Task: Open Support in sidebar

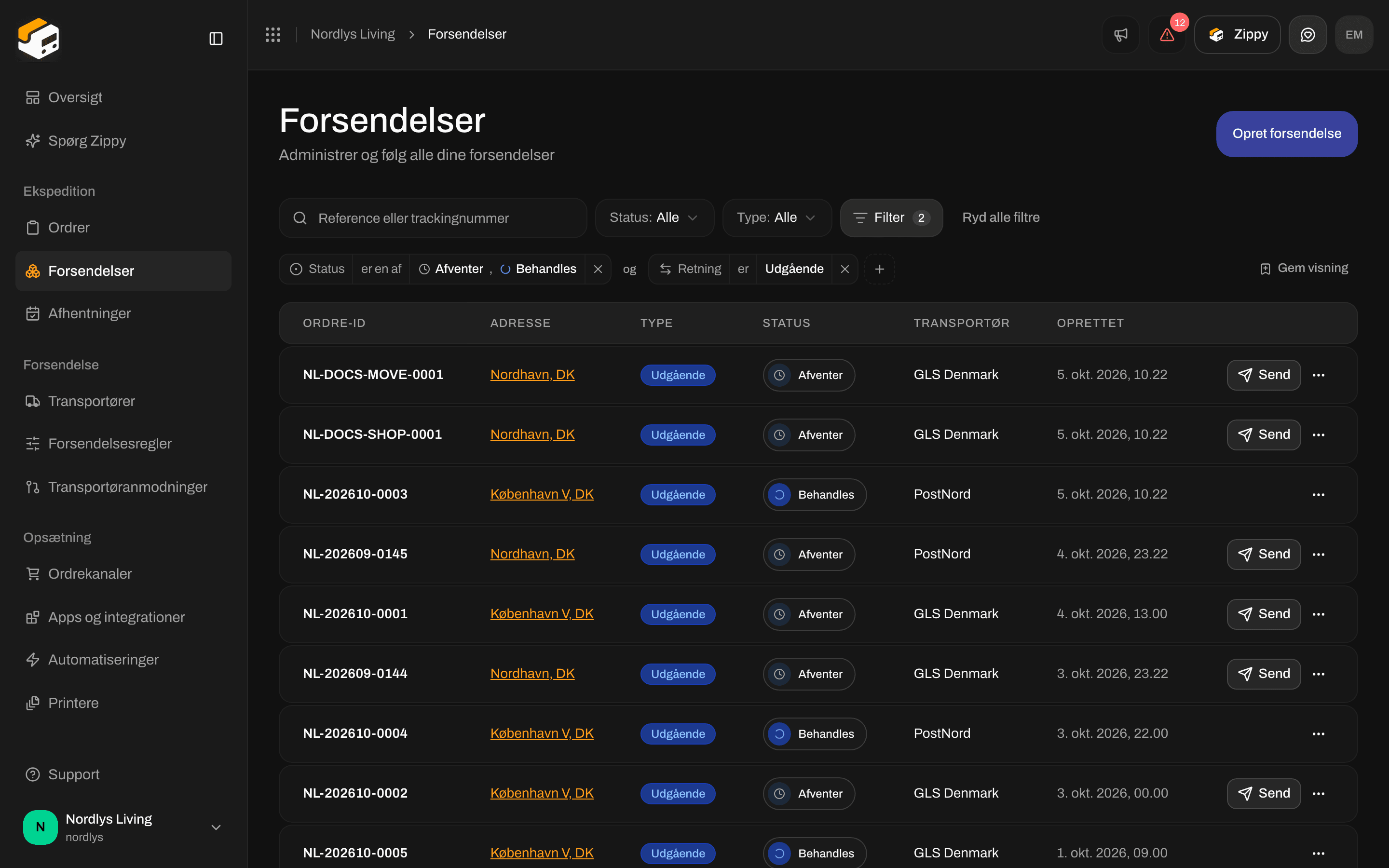Action: tap(123, 774)
